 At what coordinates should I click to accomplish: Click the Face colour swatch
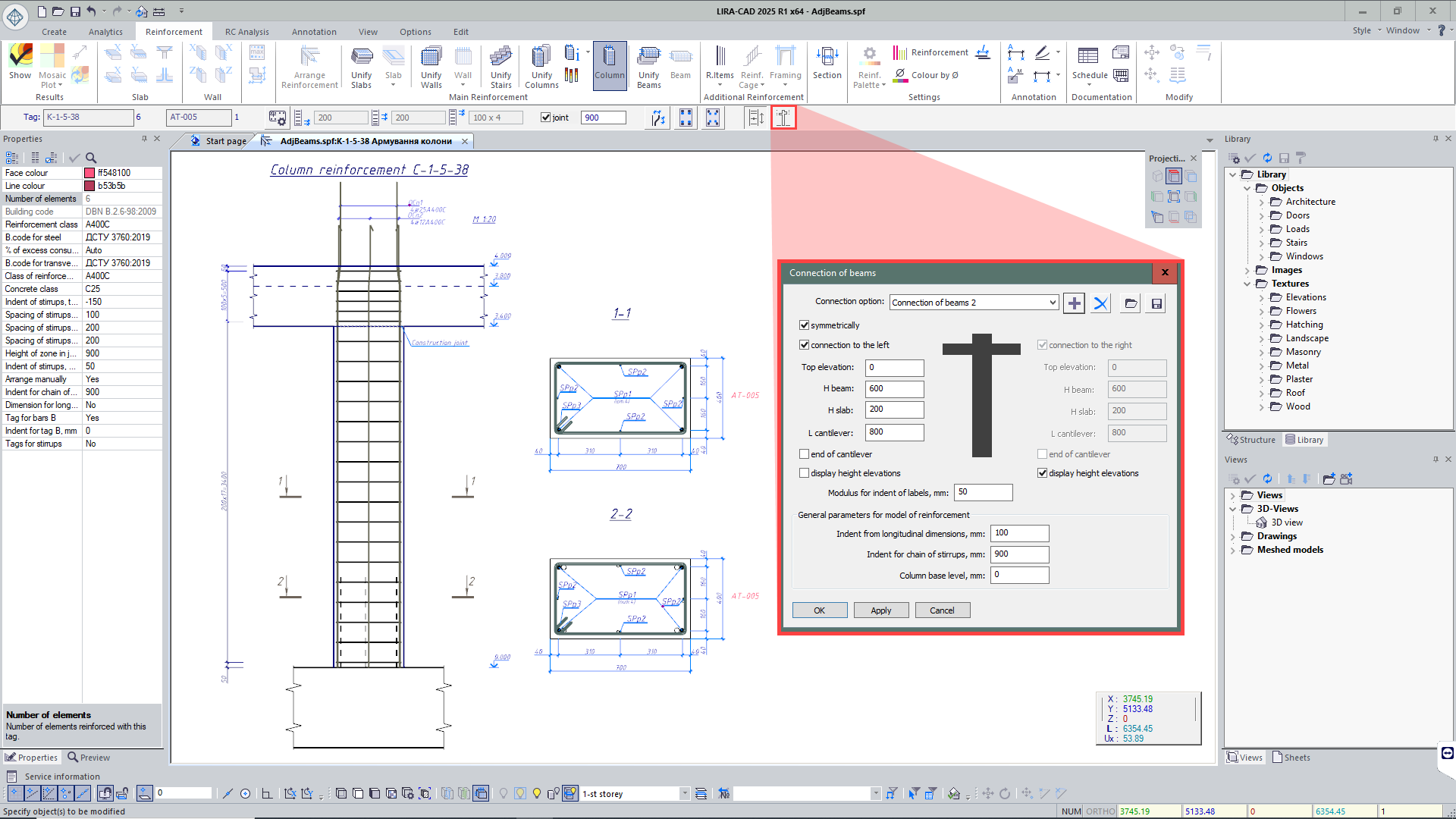click(89, 173)
